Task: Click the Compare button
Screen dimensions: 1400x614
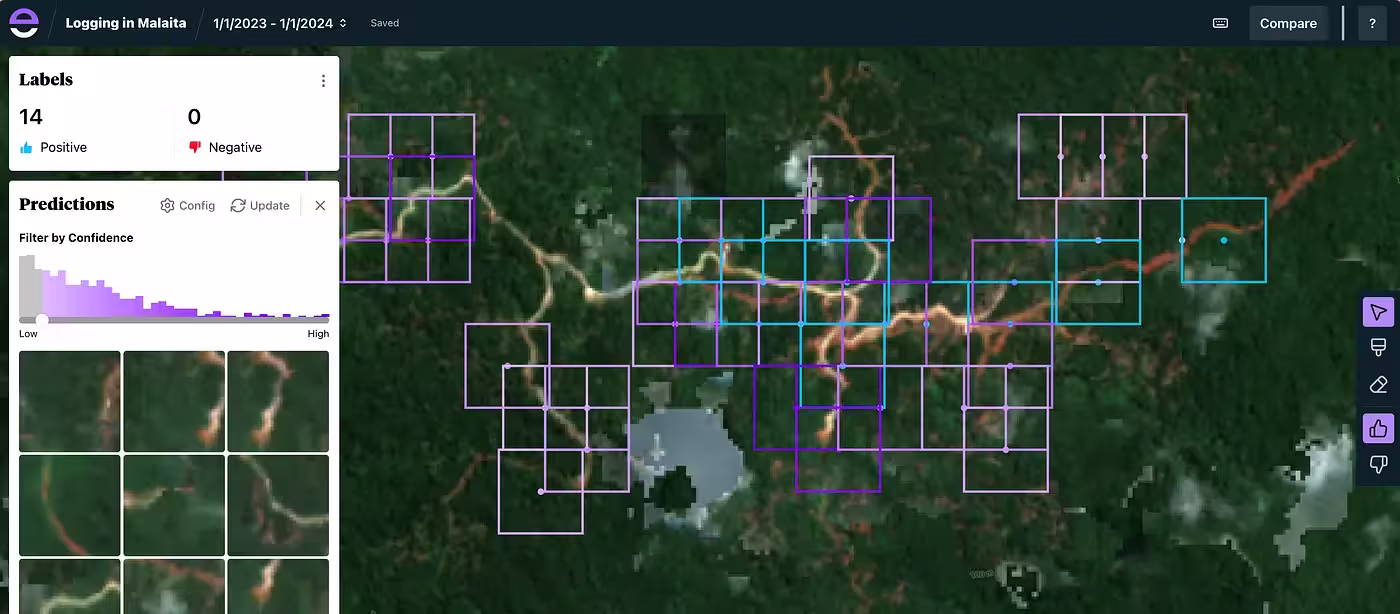Action: pyautogui.click(x=1288, y=23)
